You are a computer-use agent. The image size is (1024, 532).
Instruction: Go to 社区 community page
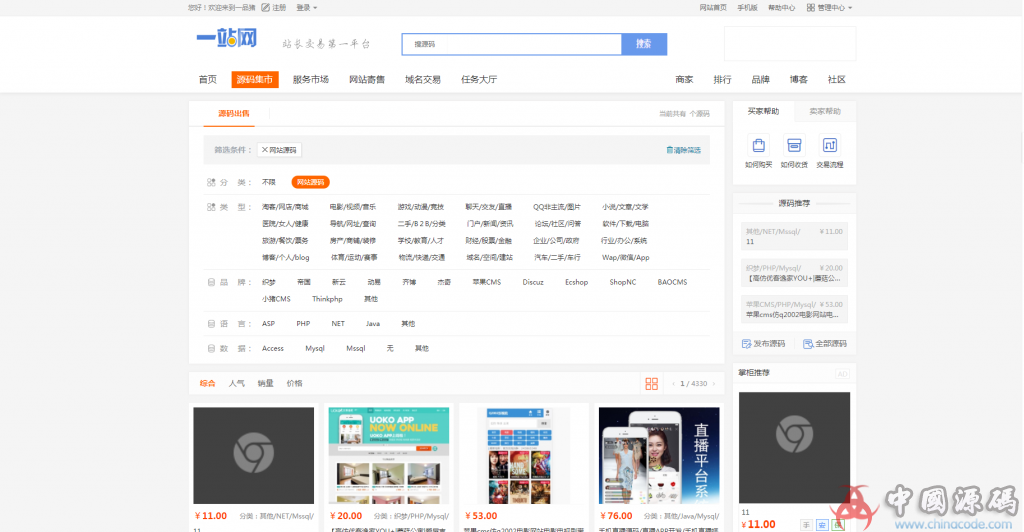[837, 80]
